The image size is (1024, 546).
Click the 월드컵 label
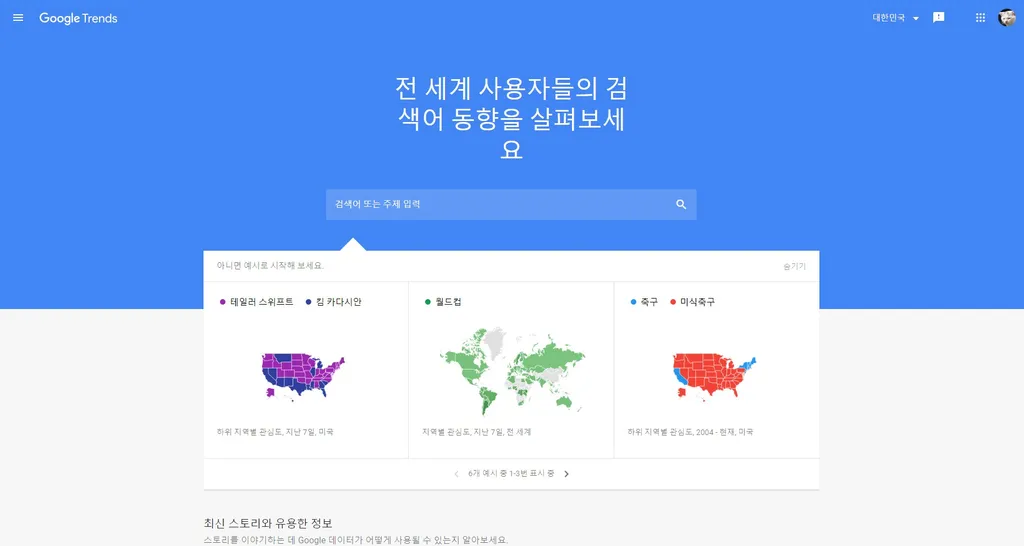click(448, 302)
